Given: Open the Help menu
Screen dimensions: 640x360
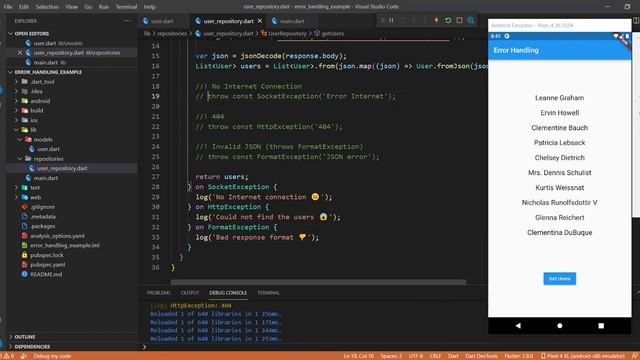Looking at the screenshot, I should 150,7.
